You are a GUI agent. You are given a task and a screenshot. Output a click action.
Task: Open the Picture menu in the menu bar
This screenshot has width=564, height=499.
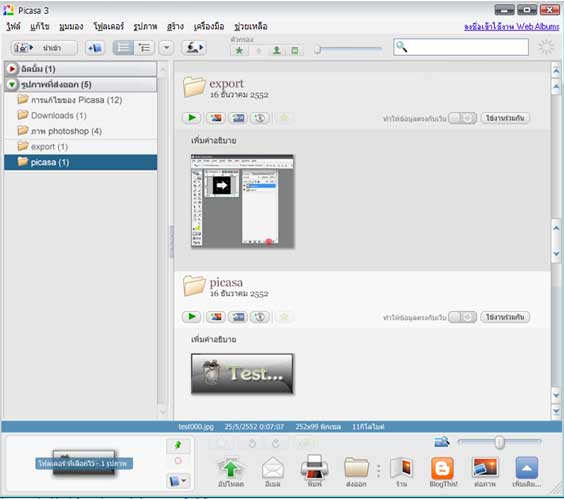(x=145, y=26)
